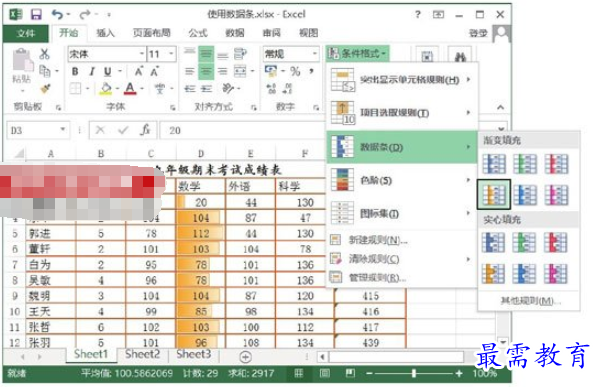The image size is (598, 387).
Task: Open 图标集 icon sets submenu
Action: pos(402,214)
